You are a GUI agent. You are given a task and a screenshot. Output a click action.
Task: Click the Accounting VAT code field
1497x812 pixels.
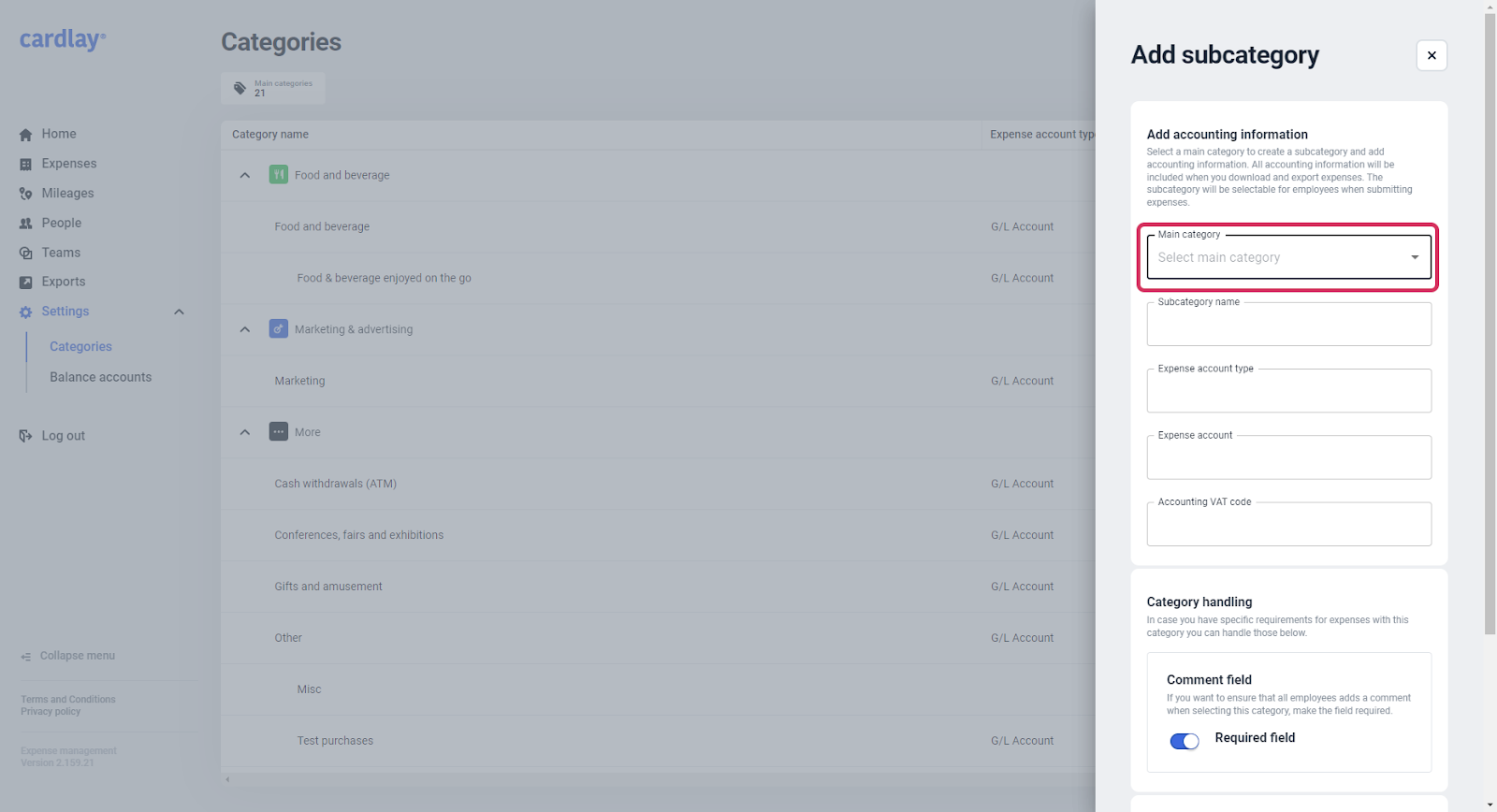(1288, 527)
